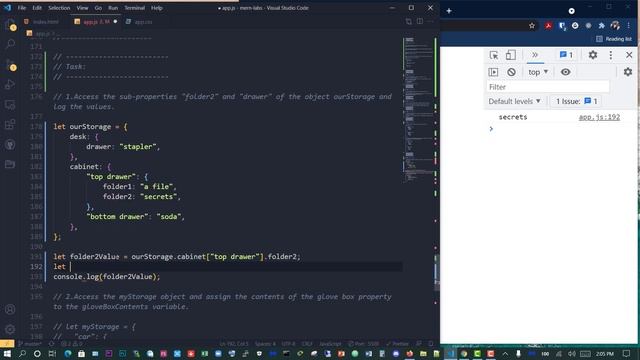
Task: Open console settings gear in DevTools
Action: click(x=628, y=72)
